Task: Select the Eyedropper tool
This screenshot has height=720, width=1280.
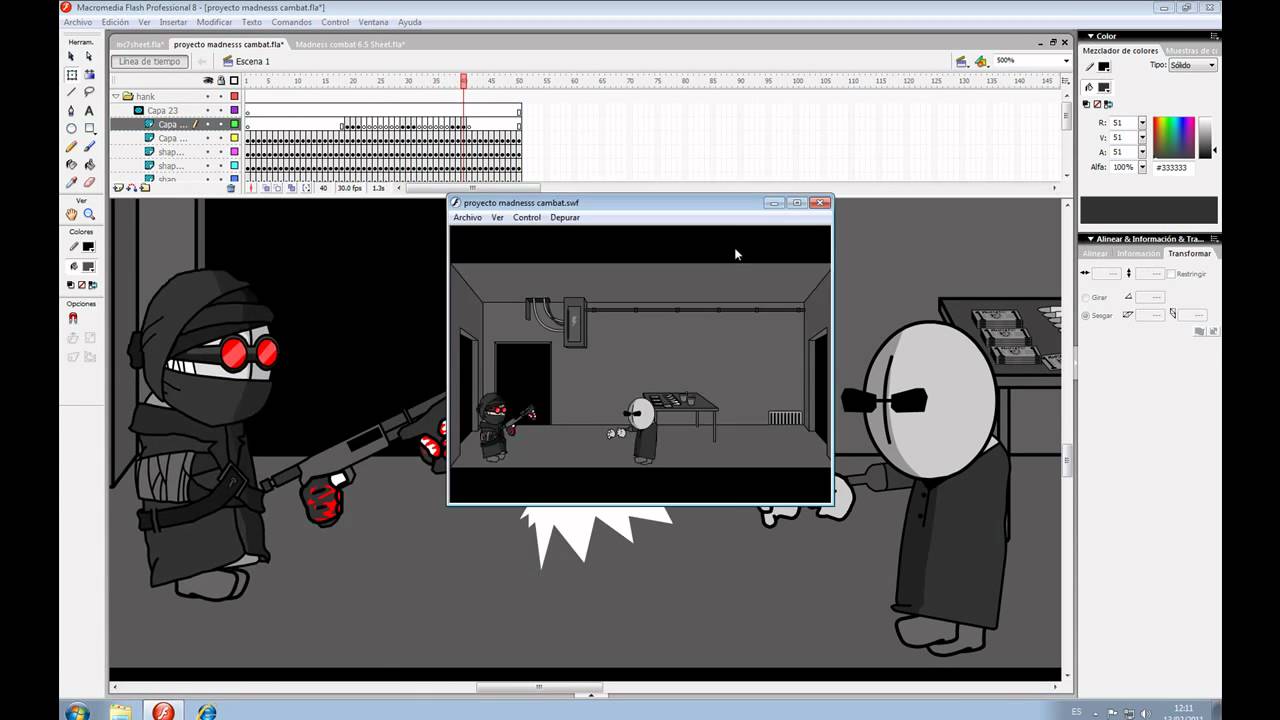Action: click(71, 183)
